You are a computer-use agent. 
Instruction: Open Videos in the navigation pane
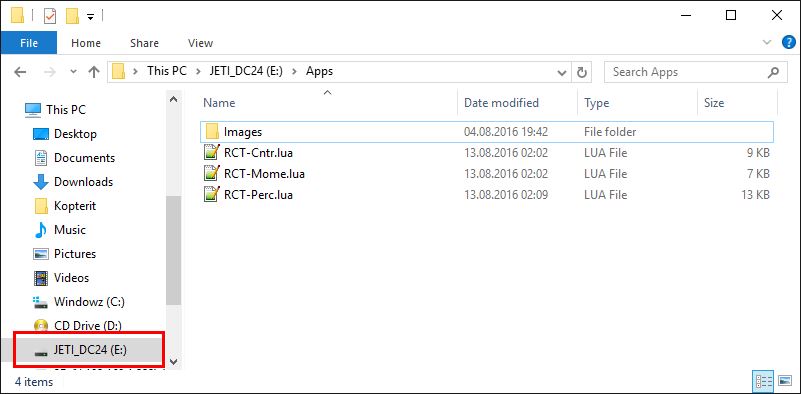(72, 278)
